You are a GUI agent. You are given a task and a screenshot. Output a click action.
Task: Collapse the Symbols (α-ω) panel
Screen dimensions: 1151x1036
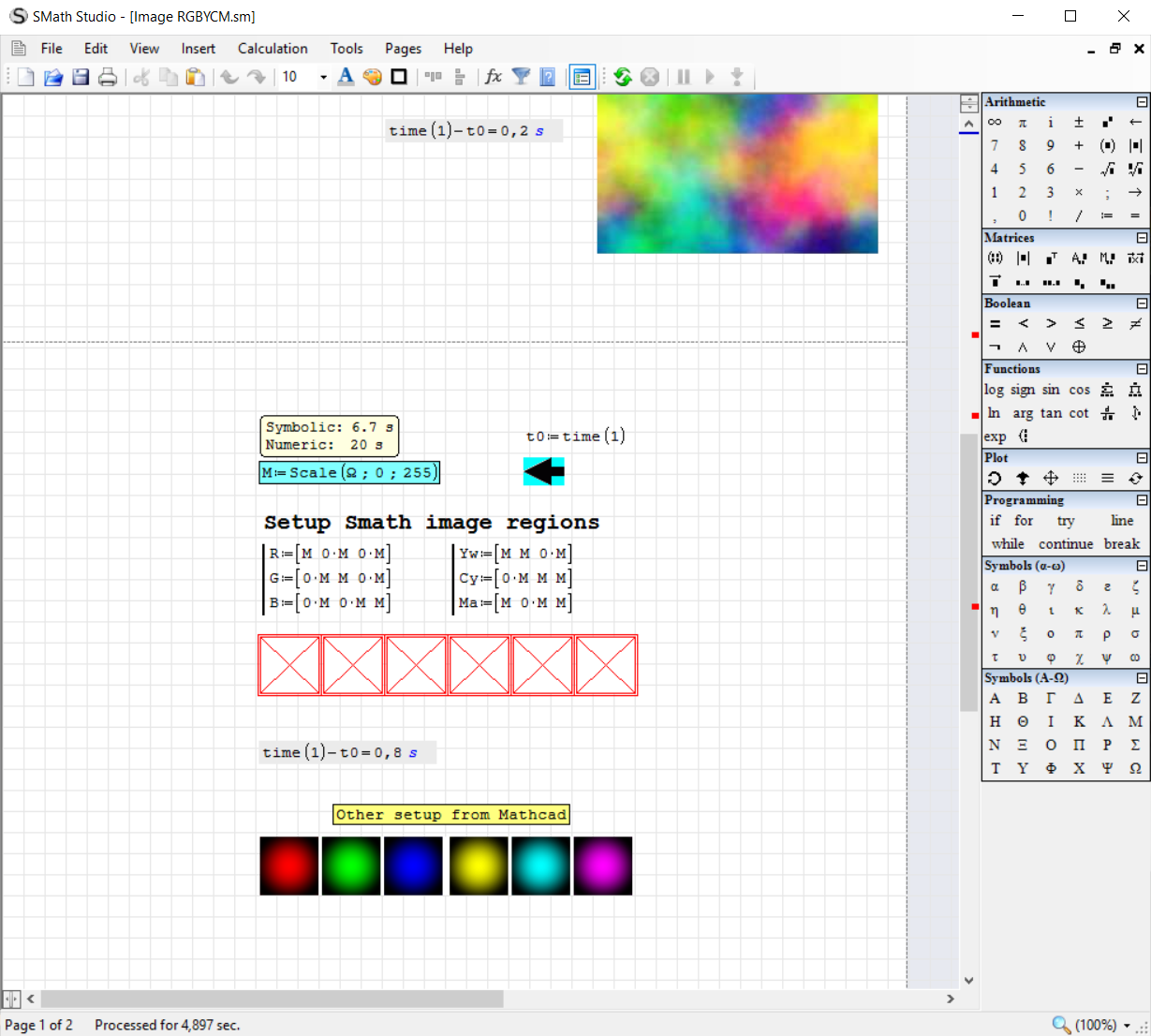1142,566
